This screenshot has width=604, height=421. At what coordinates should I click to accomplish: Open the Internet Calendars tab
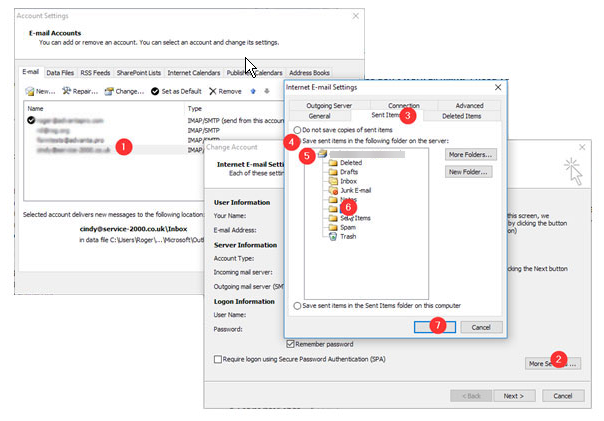point(194,73)
